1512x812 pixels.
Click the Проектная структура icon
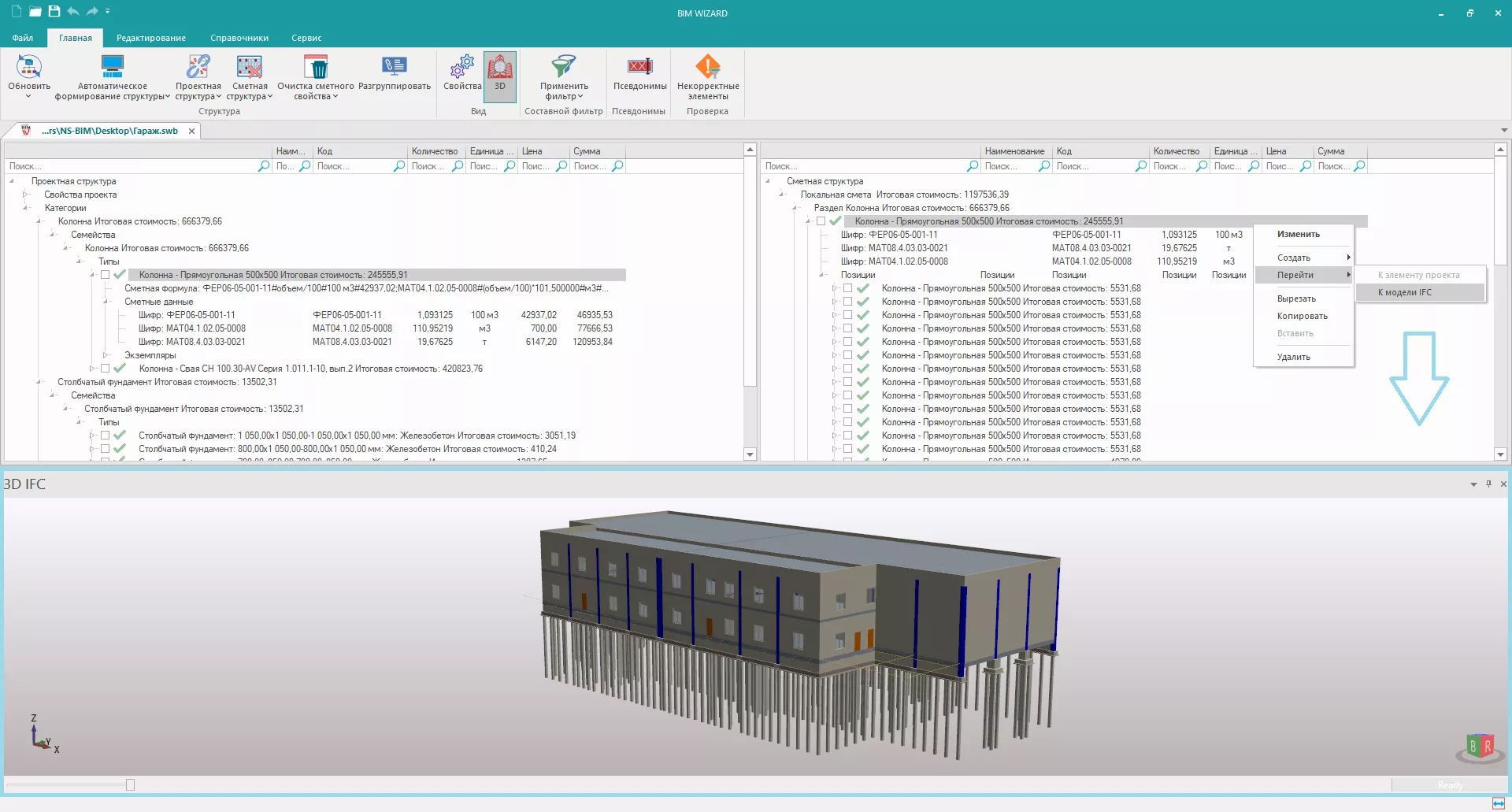pos(198,67)
